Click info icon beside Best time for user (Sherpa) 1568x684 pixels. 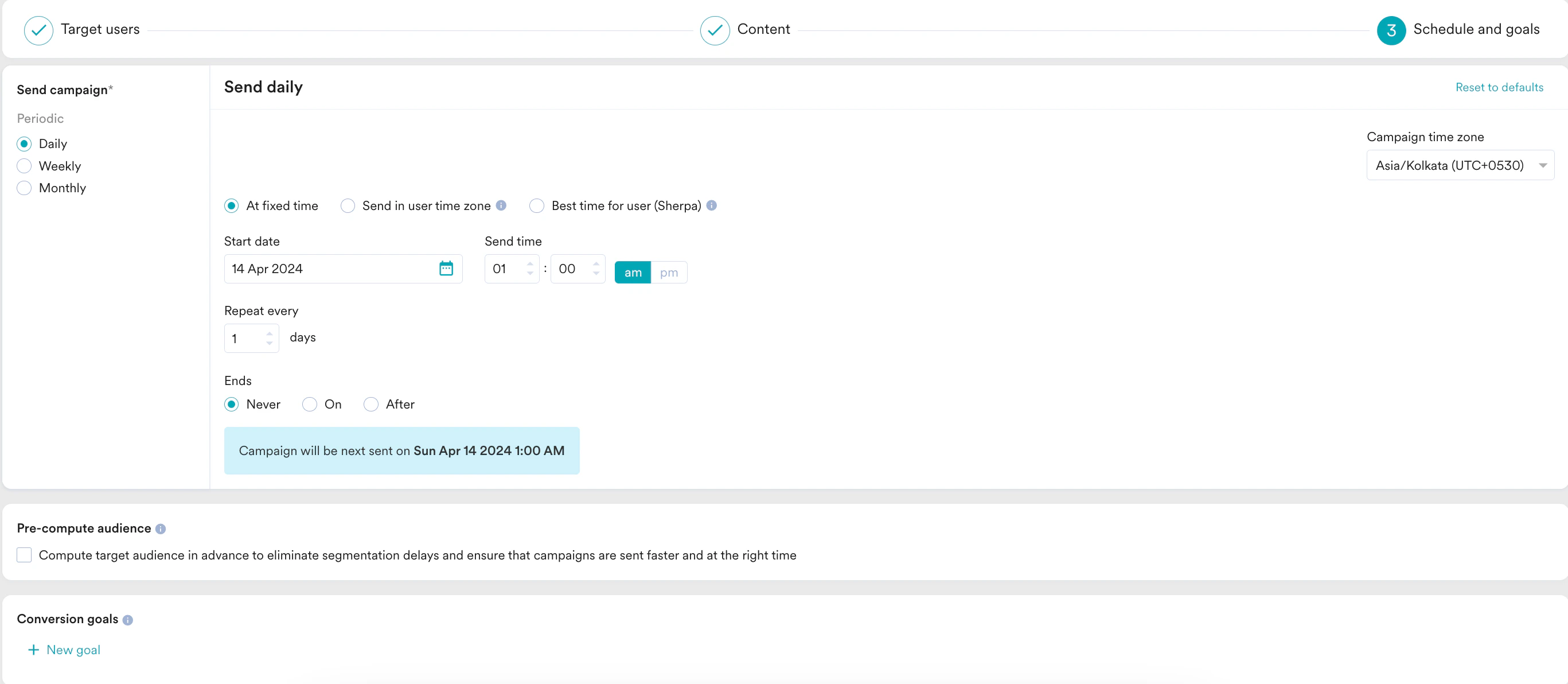point(711,205)
